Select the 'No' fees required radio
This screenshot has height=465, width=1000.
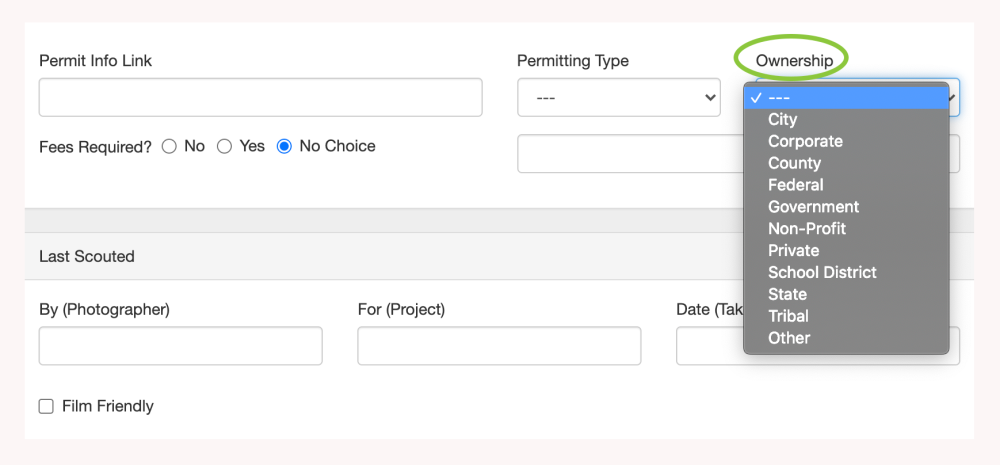(169, 146)
